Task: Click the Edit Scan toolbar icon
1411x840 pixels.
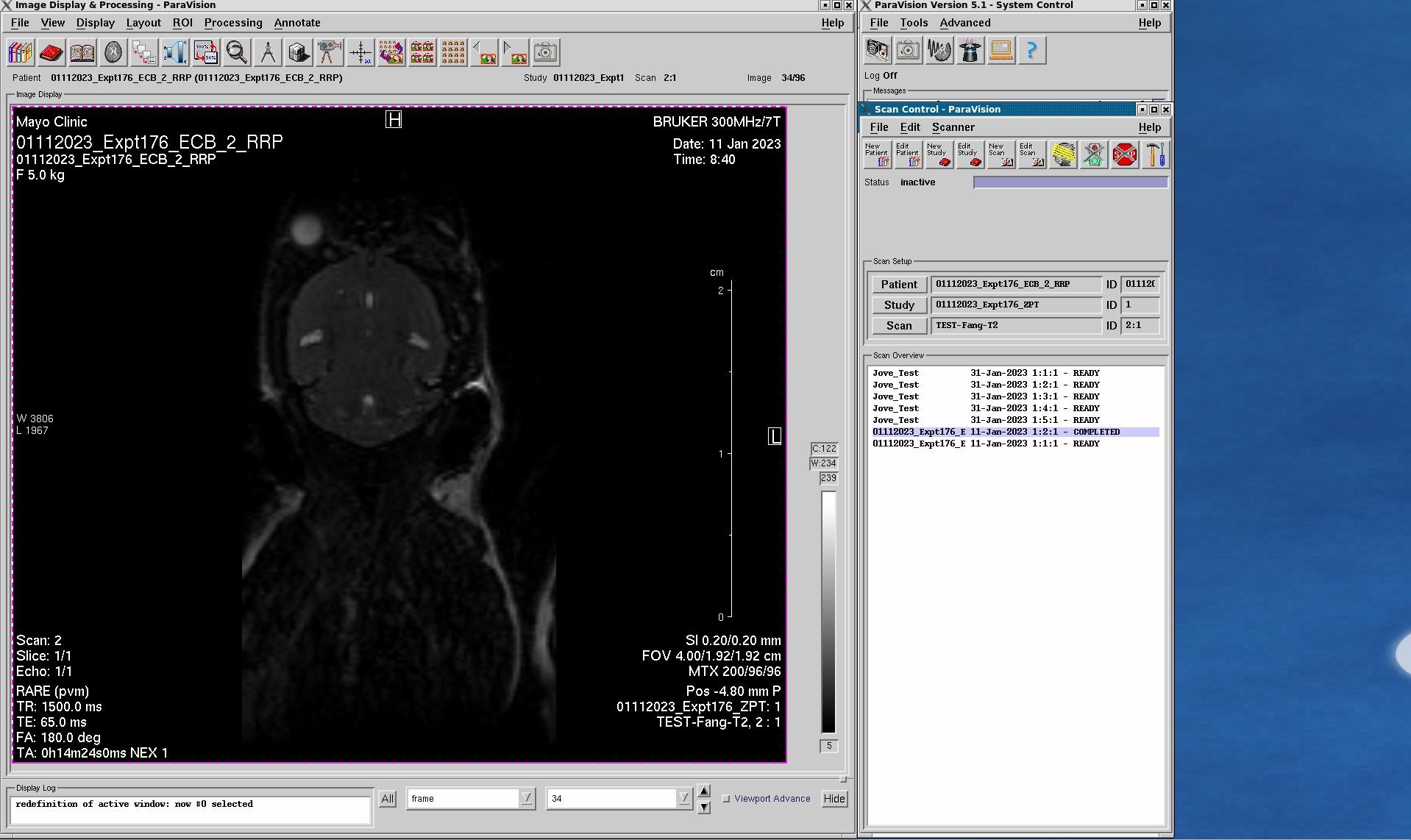Action: click(1031, 155)
